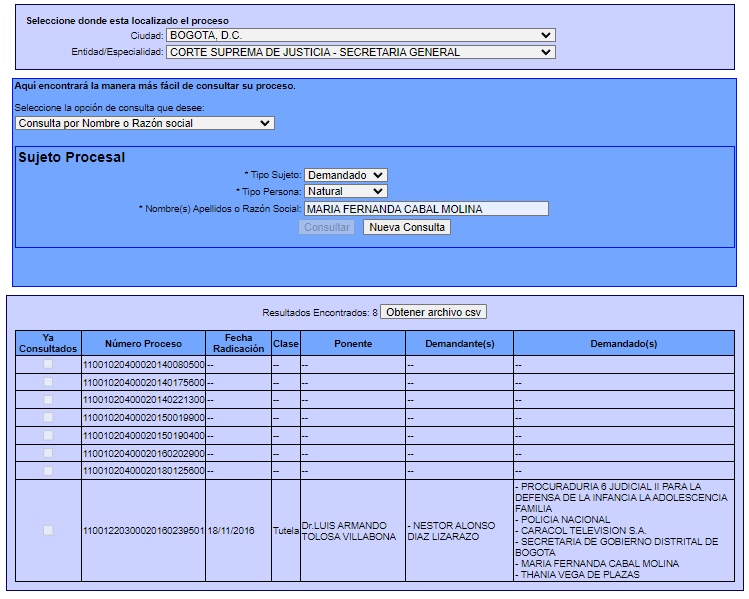The height and width of the screenshot is (599, 749).
Task: Check the box for process 11001020400020140221300
Action: click(48, 400)
